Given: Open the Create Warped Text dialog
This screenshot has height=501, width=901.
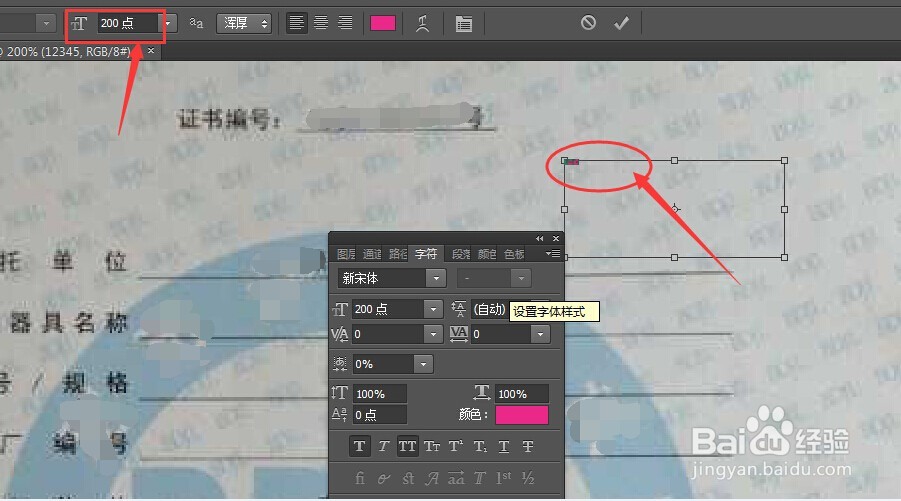Looking at the screenshot, I should pyautogui.click(x=422, y=24).
